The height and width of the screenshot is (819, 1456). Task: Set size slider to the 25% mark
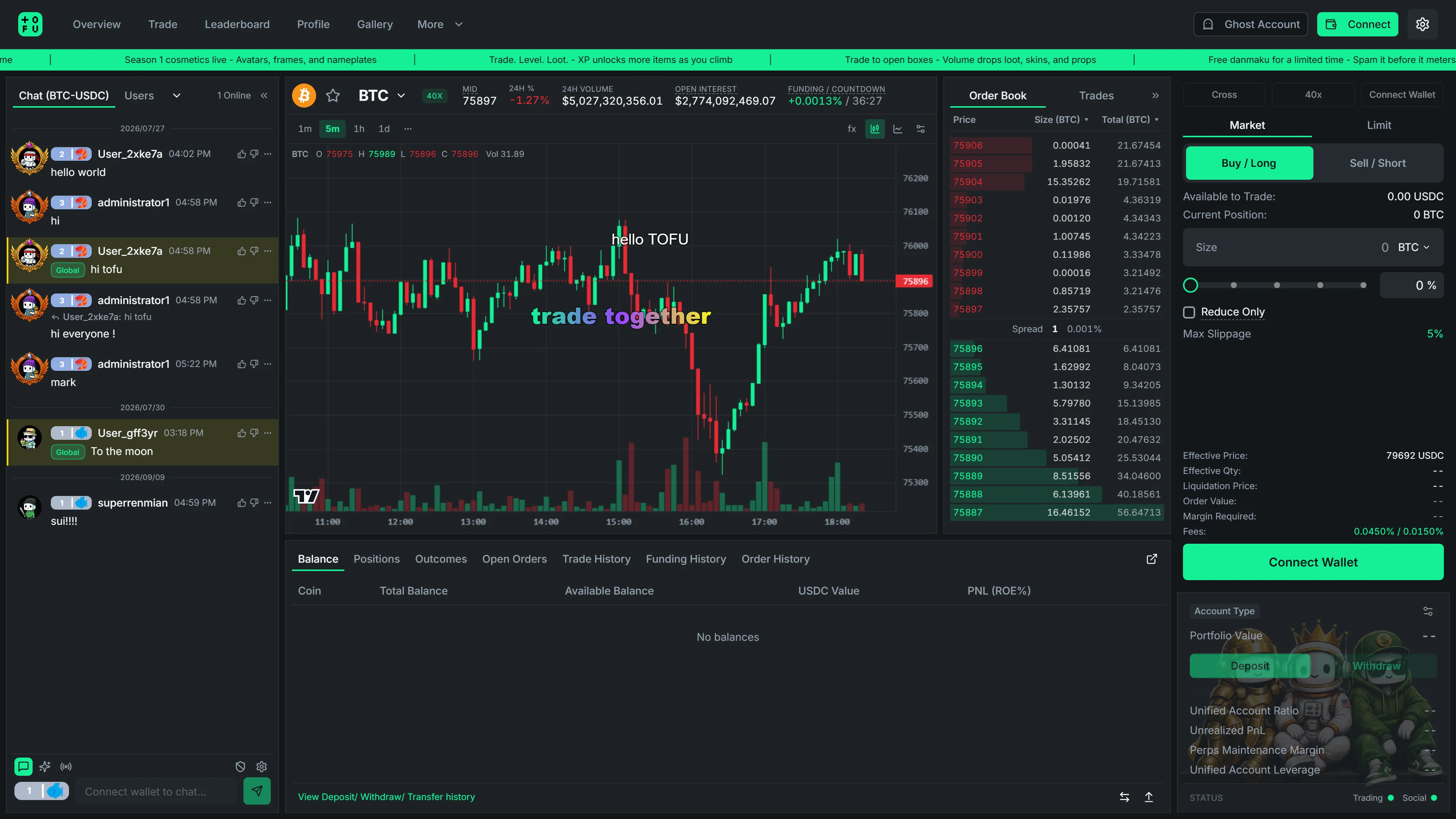(x=1233, y=285)
